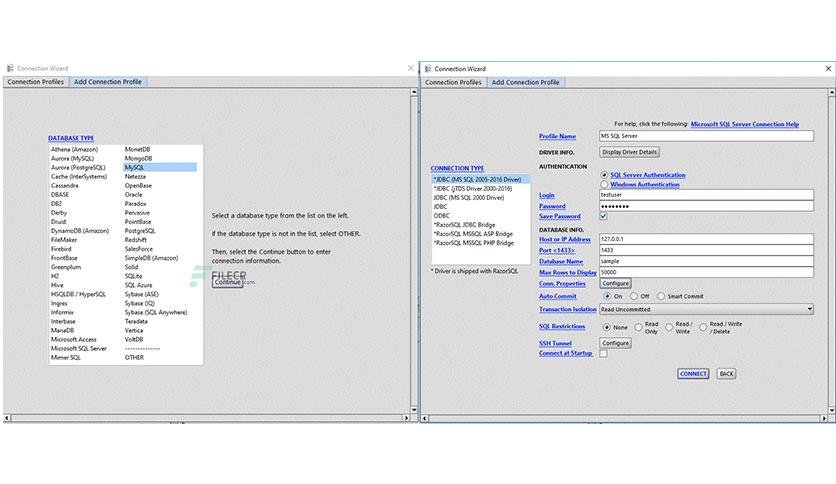Image resolution: width=836 pixels, height=484 pixels.
Task: Set Auto Commit to On
Action: (x=607, y=296)
